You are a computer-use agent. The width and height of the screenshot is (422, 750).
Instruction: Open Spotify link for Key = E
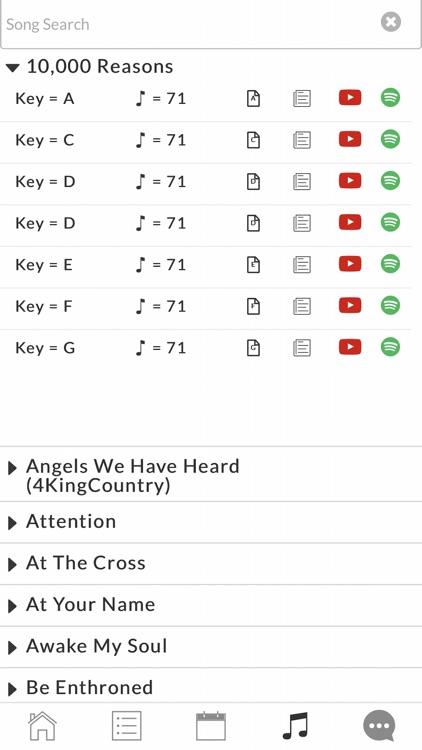pos(390,264)
